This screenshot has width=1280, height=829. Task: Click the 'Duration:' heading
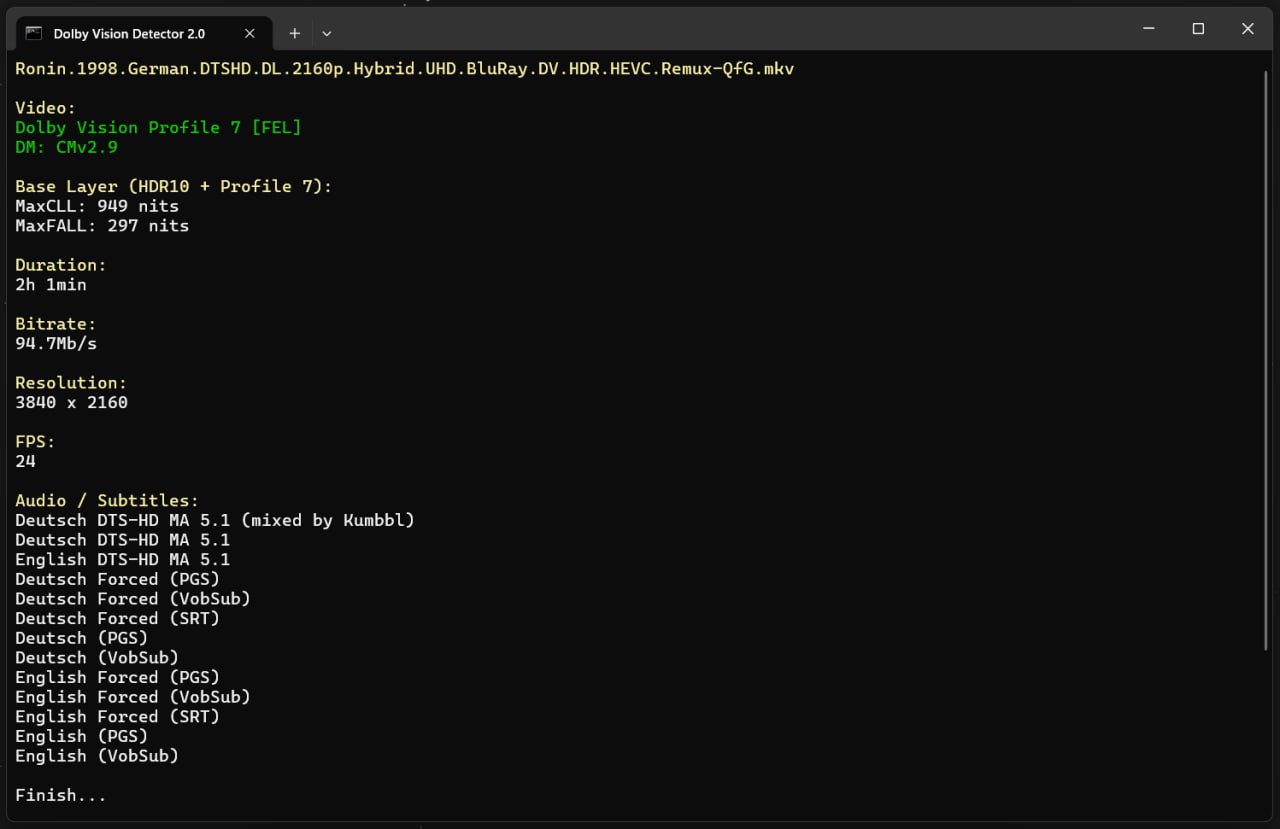(x=61, y=265)
